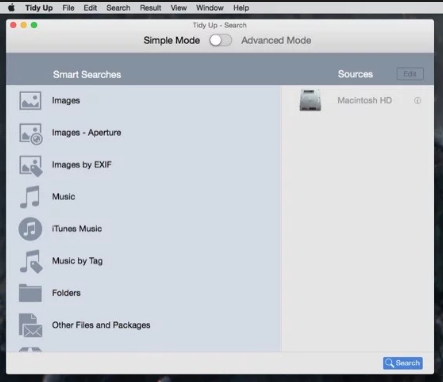Open the Apple menu
Screen dimensions: 443x382
[x=11, y=7]
